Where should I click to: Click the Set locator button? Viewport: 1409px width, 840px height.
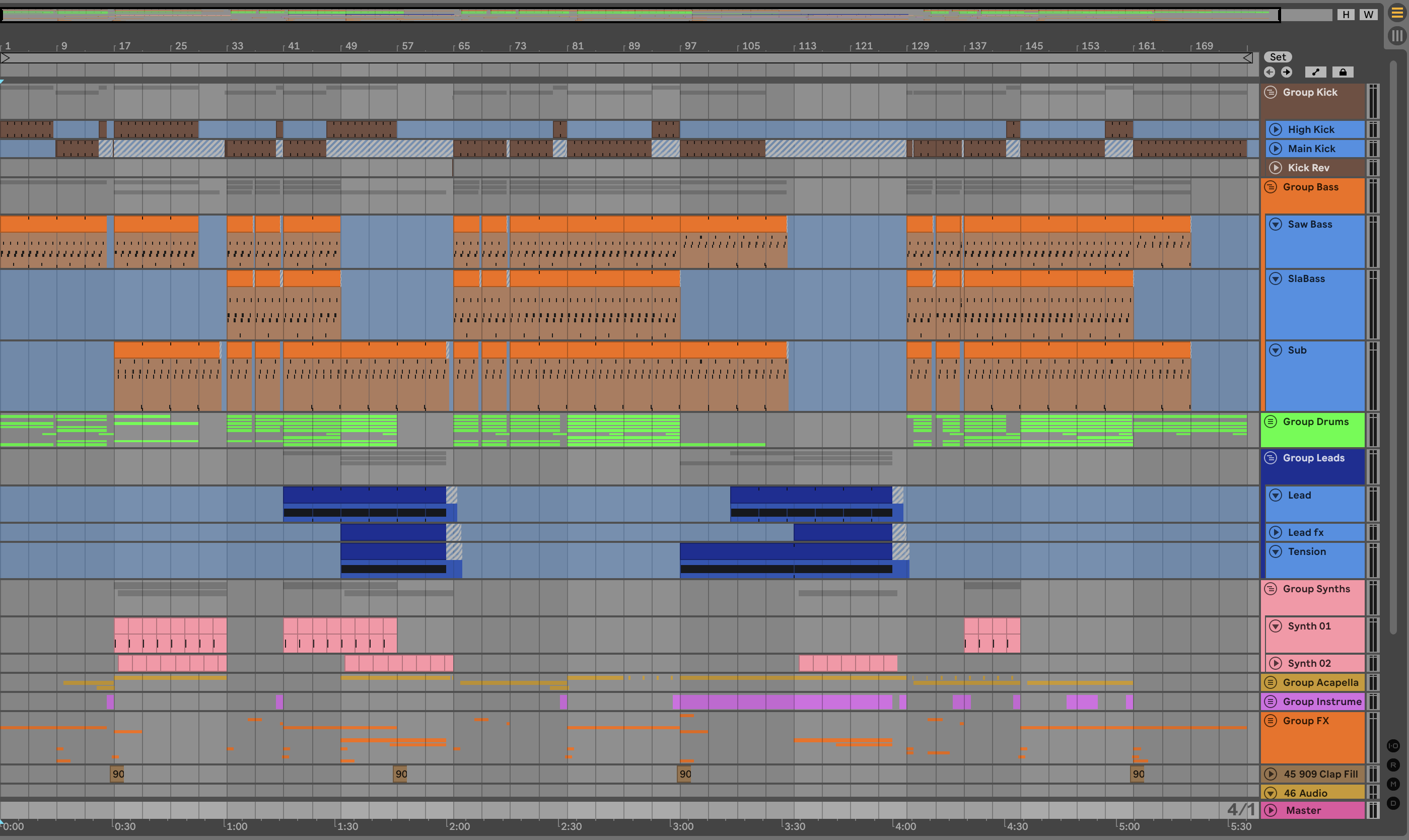pyautogui.click(x=1278, y=57)
